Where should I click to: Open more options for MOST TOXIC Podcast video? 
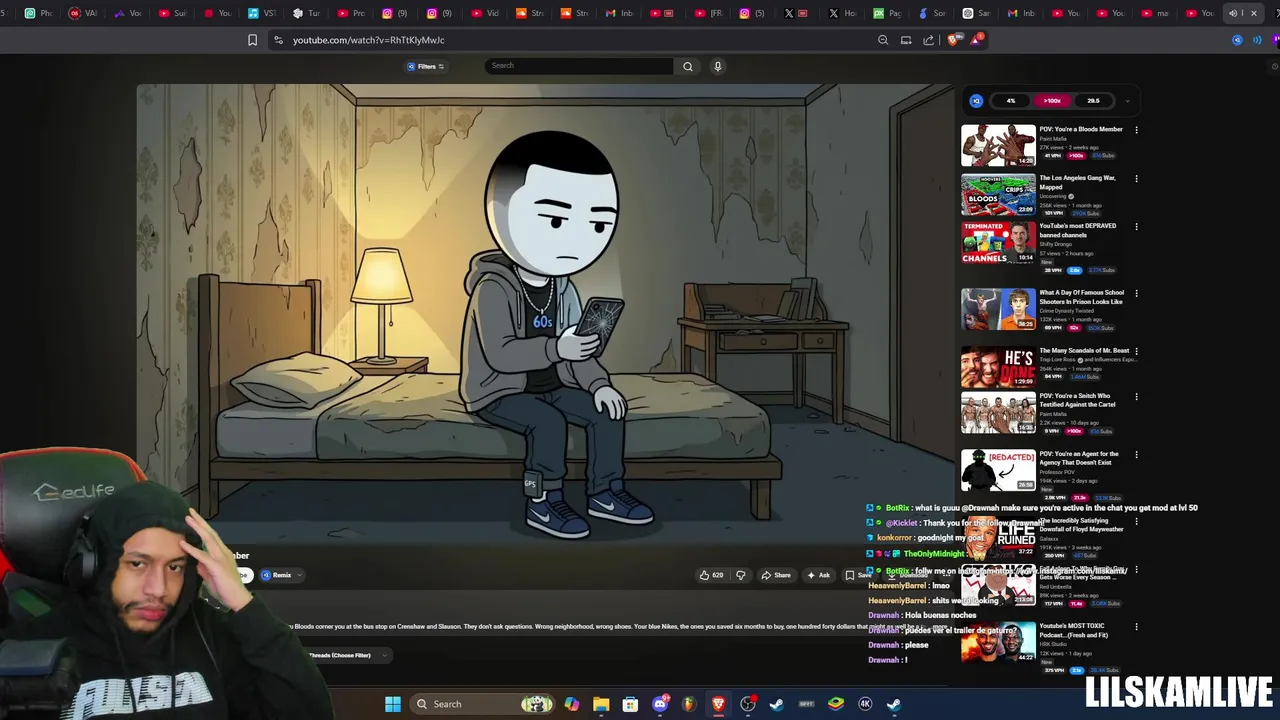pos(1136,628)
